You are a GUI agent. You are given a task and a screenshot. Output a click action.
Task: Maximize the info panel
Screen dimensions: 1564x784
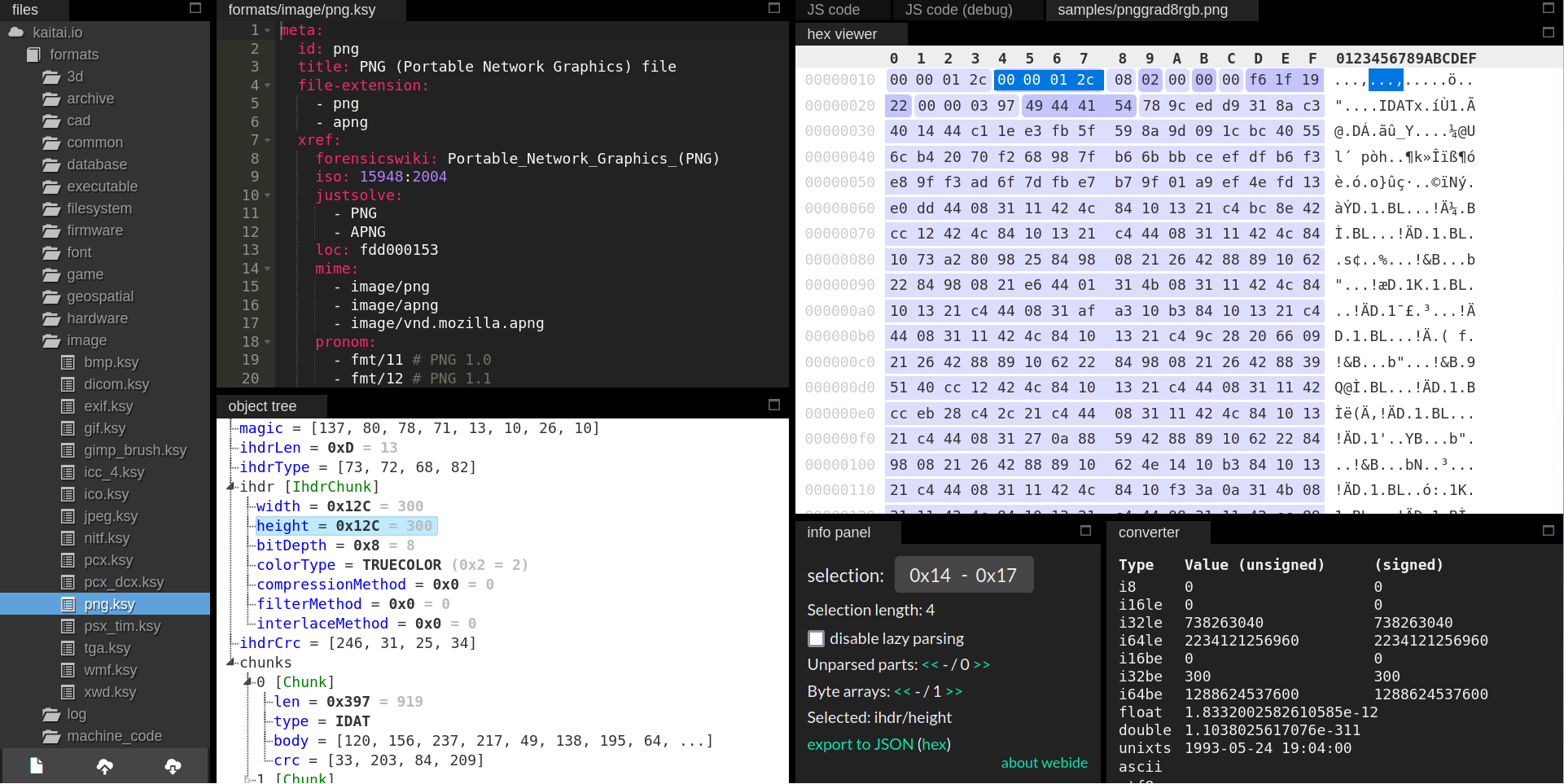click(1085, 531)
